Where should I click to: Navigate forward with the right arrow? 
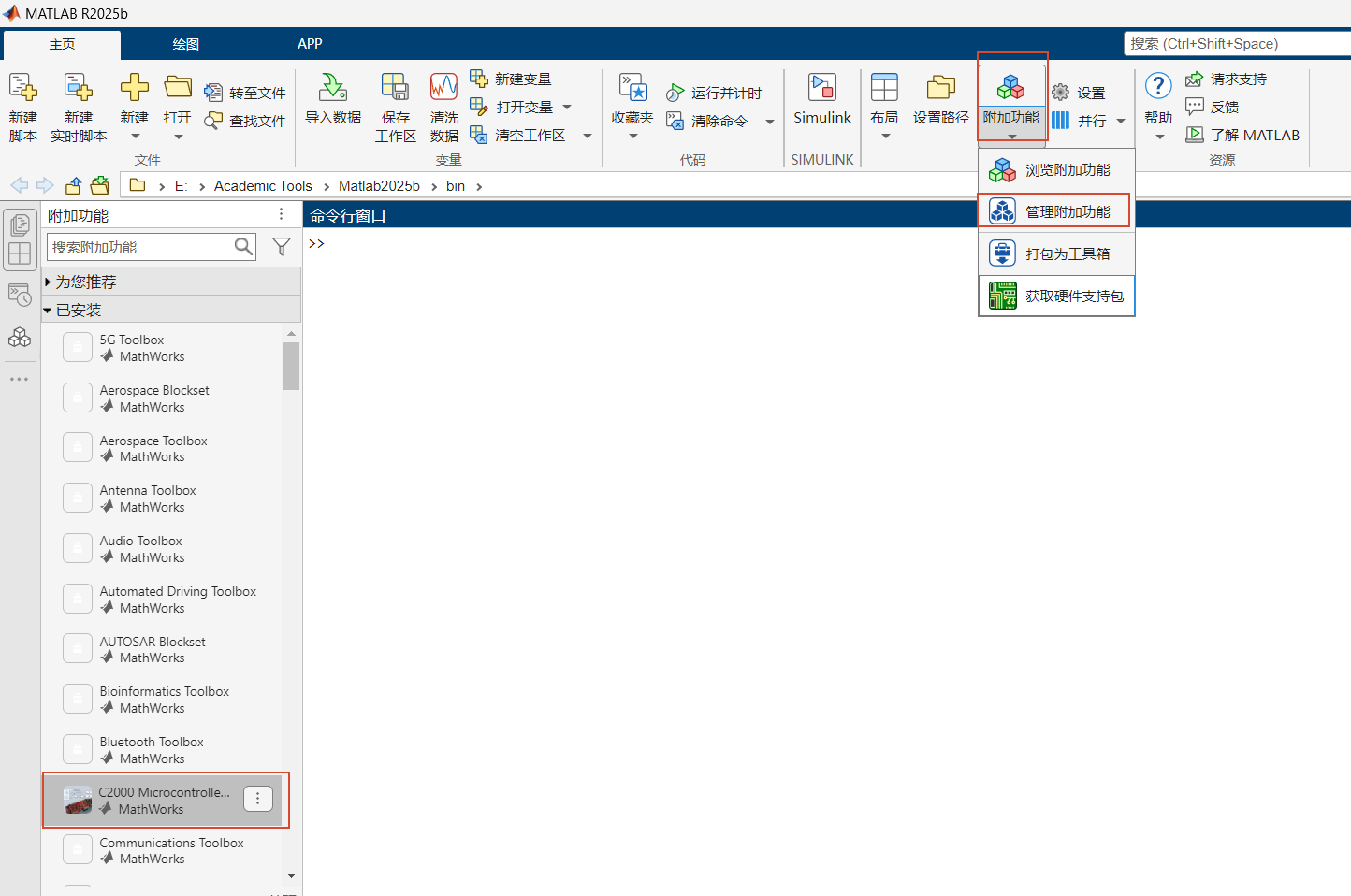click(x=45, y=185)
